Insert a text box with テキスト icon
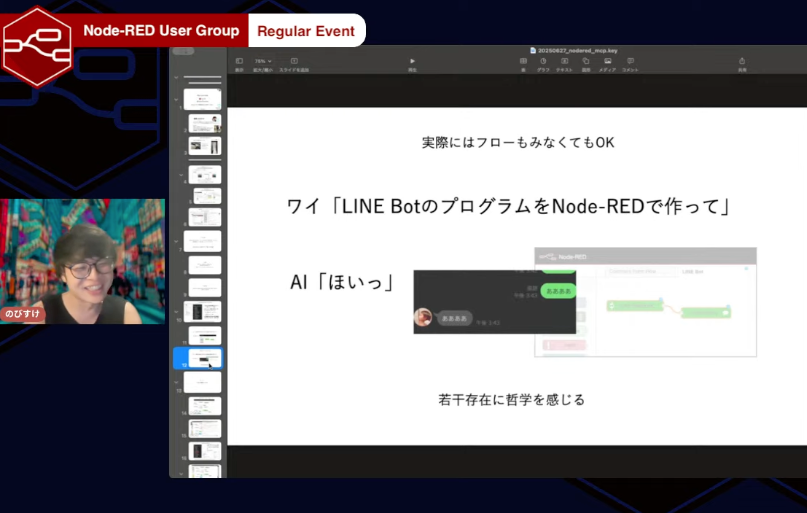The width and height of the screenshot is (807, 513). [565, 64]
